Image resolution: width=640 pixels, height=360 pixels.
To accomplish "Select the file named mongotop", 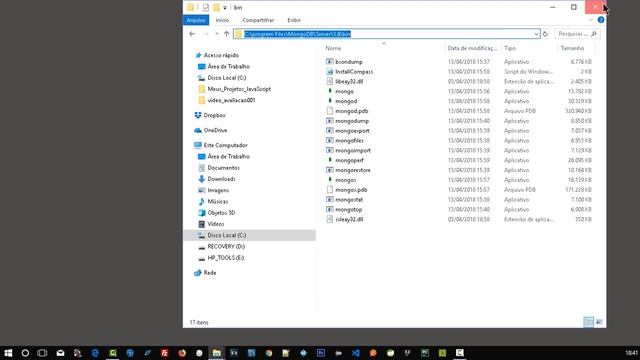I will (349, 209).
